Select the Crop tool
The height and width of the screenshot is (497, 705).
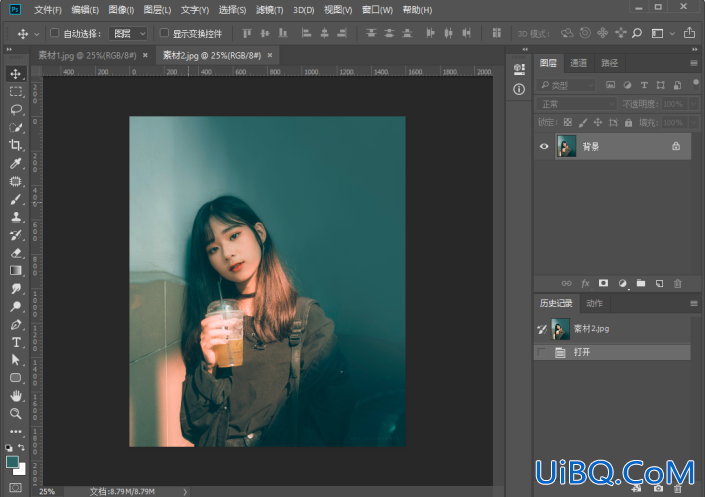coord(16,145)
